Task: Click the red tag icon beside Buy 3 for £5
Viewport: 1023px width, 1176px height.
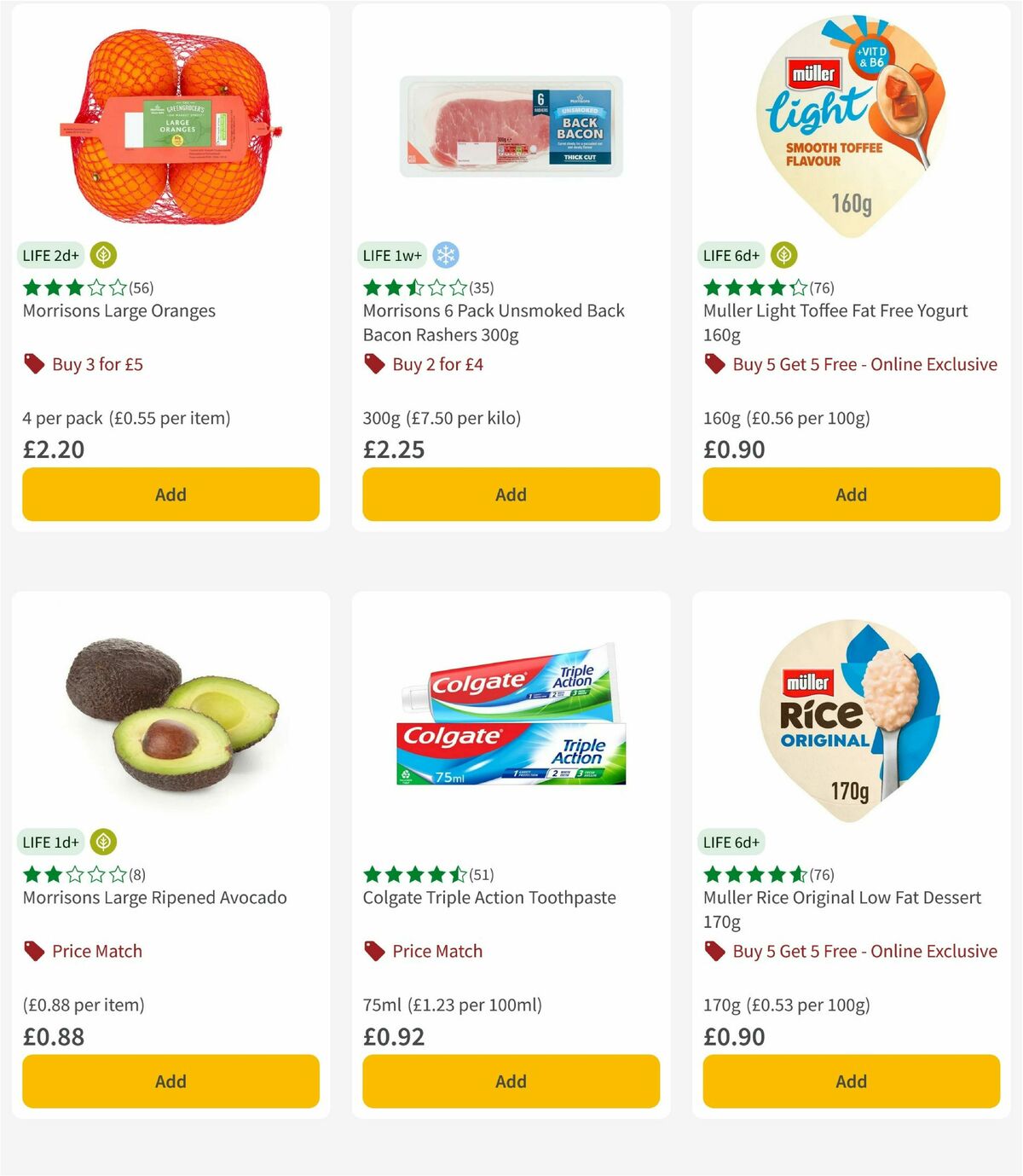Action: click(x=33, y=363)
